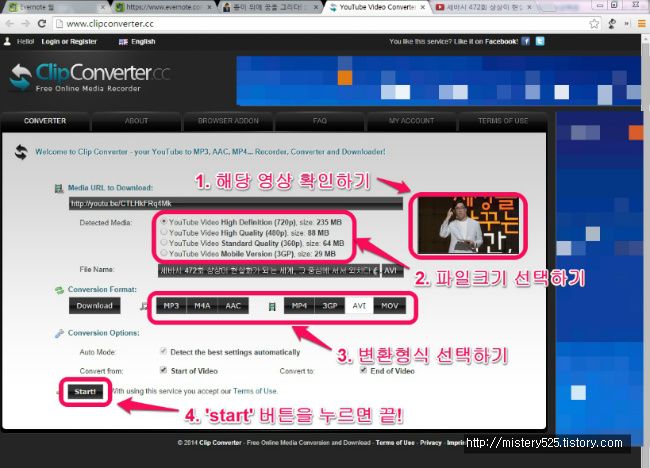Screen dimensions: 650x468
Task: Choose MP3 conversion format
Action: [x=171, y=306]
